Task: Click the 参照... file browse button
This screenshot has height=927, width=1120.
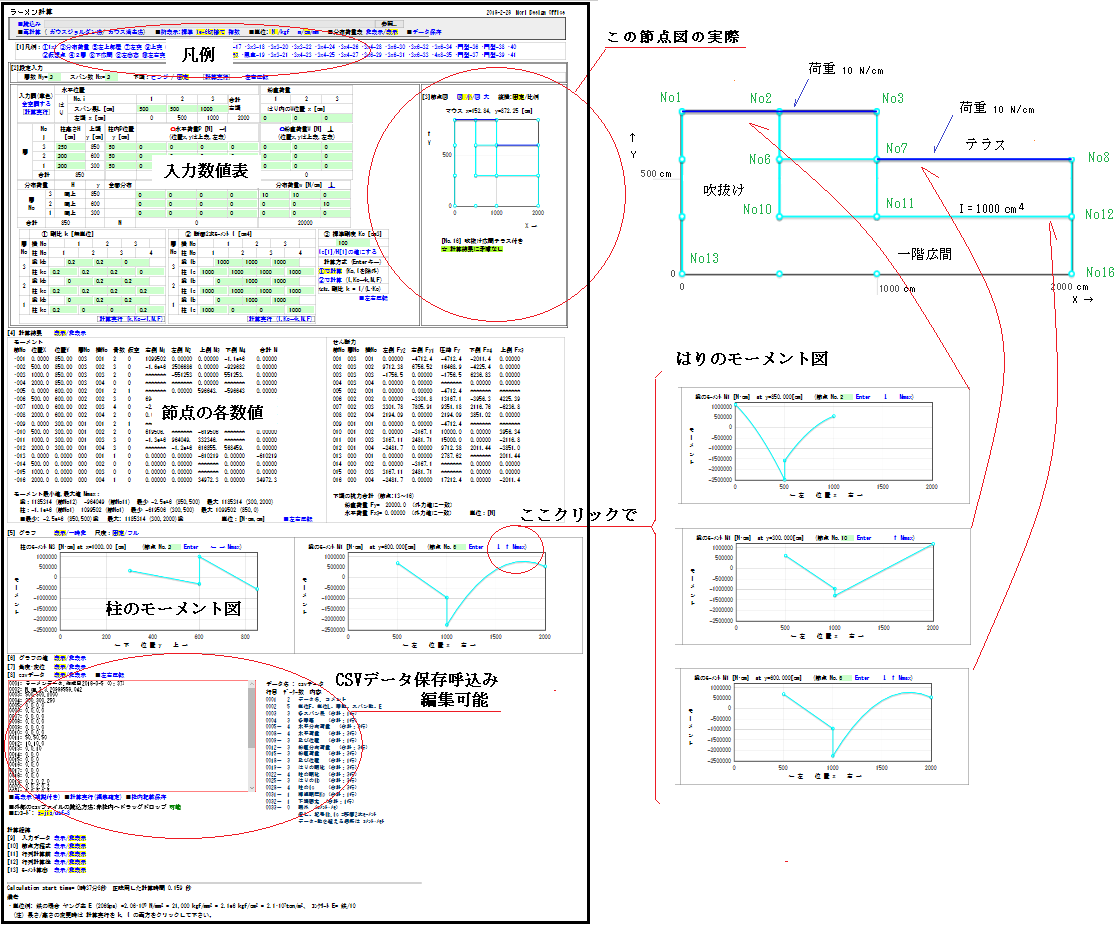Action: pyautogui.click(x=388, y=24)
